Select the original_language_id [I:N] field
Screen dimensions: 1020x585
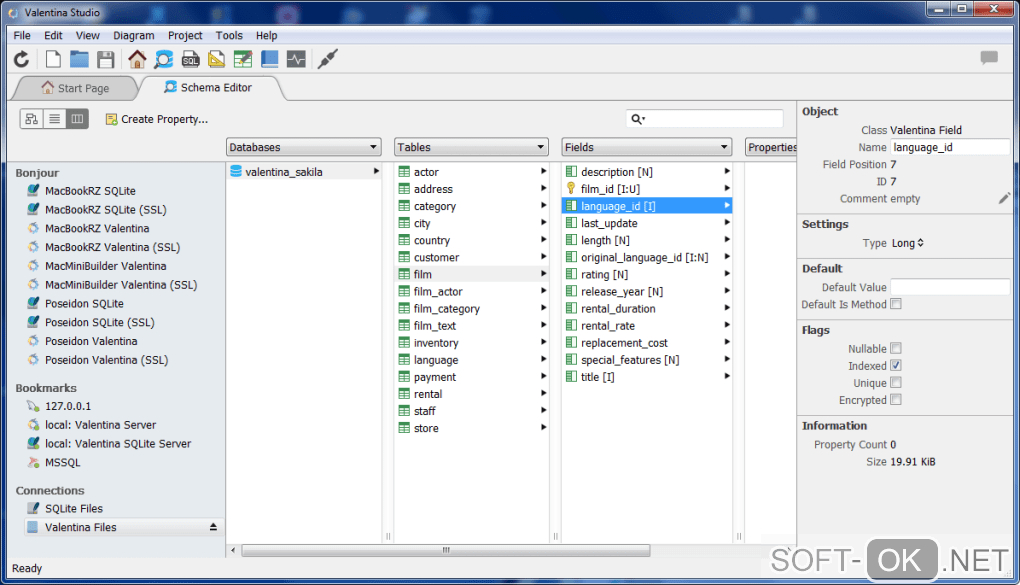tap(647, 257)
